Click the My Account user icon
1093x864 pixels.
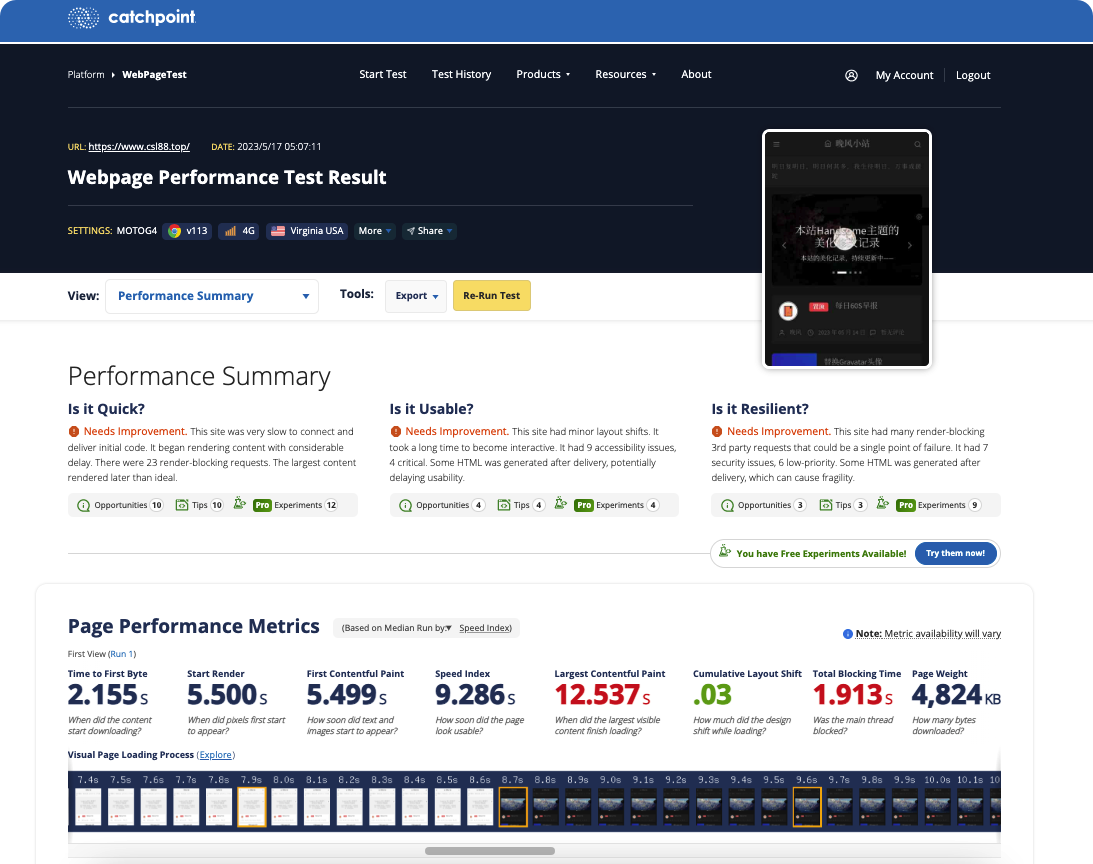coord(851,75)
